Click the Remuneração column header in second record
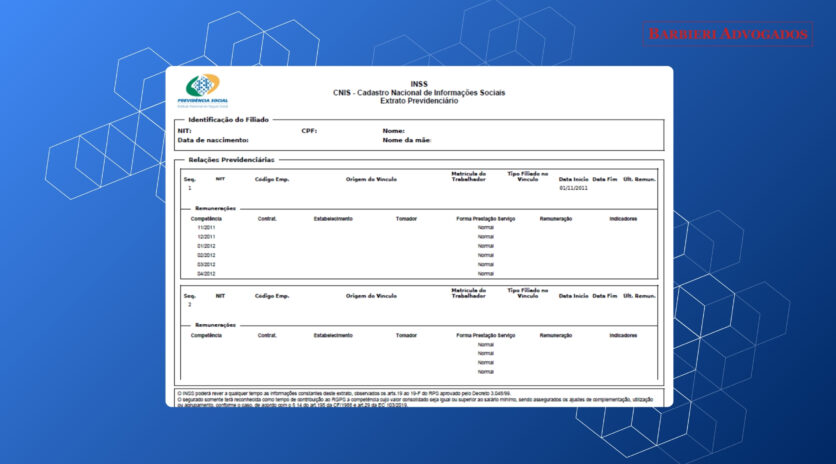The height and width of the screenshot is (464, 836). pos(555,335)
